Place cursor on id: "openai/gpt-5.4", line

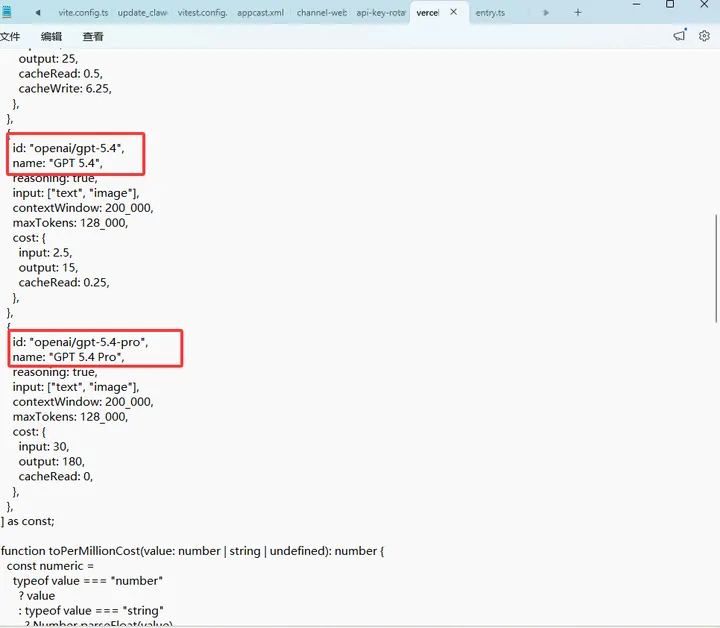pyautogui.click(x=68, y=148)
